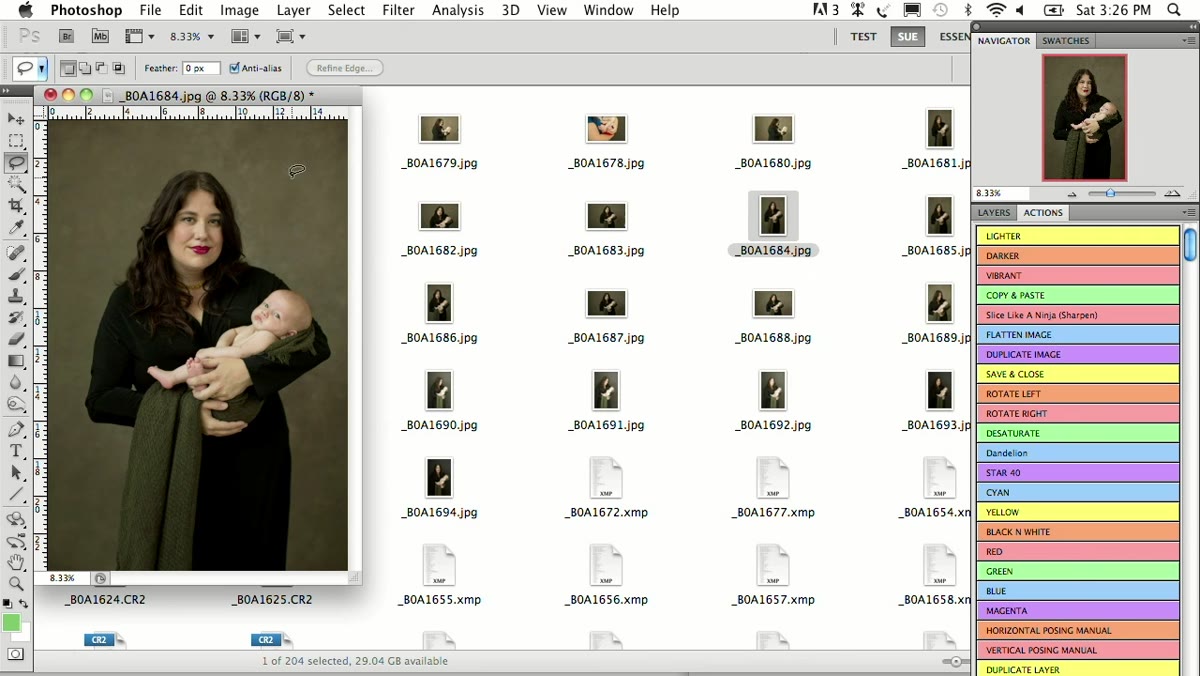Uncheck the Anti-alias checkbox
Screen dimensions: 1200x676
tap(234, 68)
